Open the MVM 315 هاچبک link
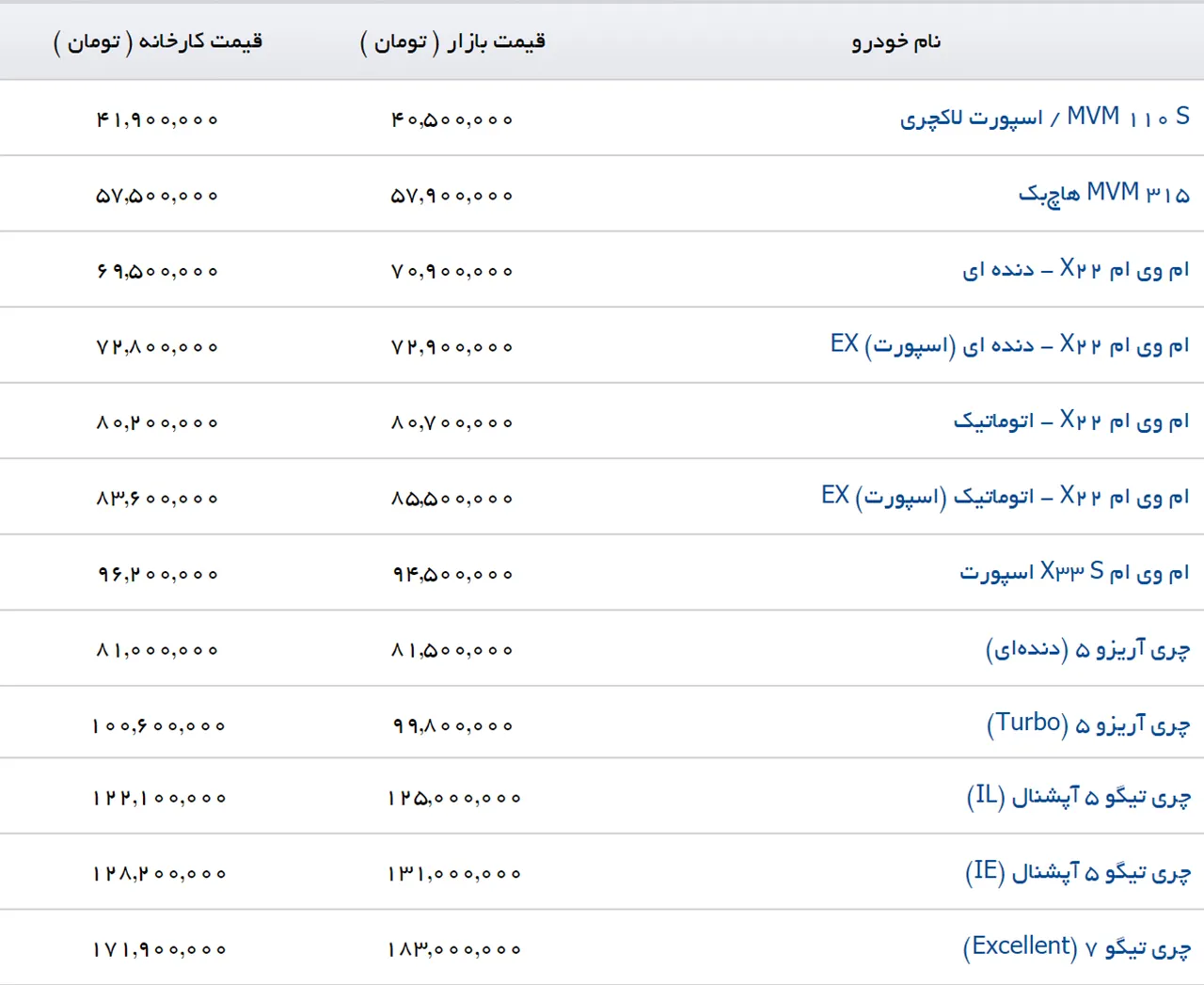This screenshot has width=1204, height=985. pos(1104,194)
